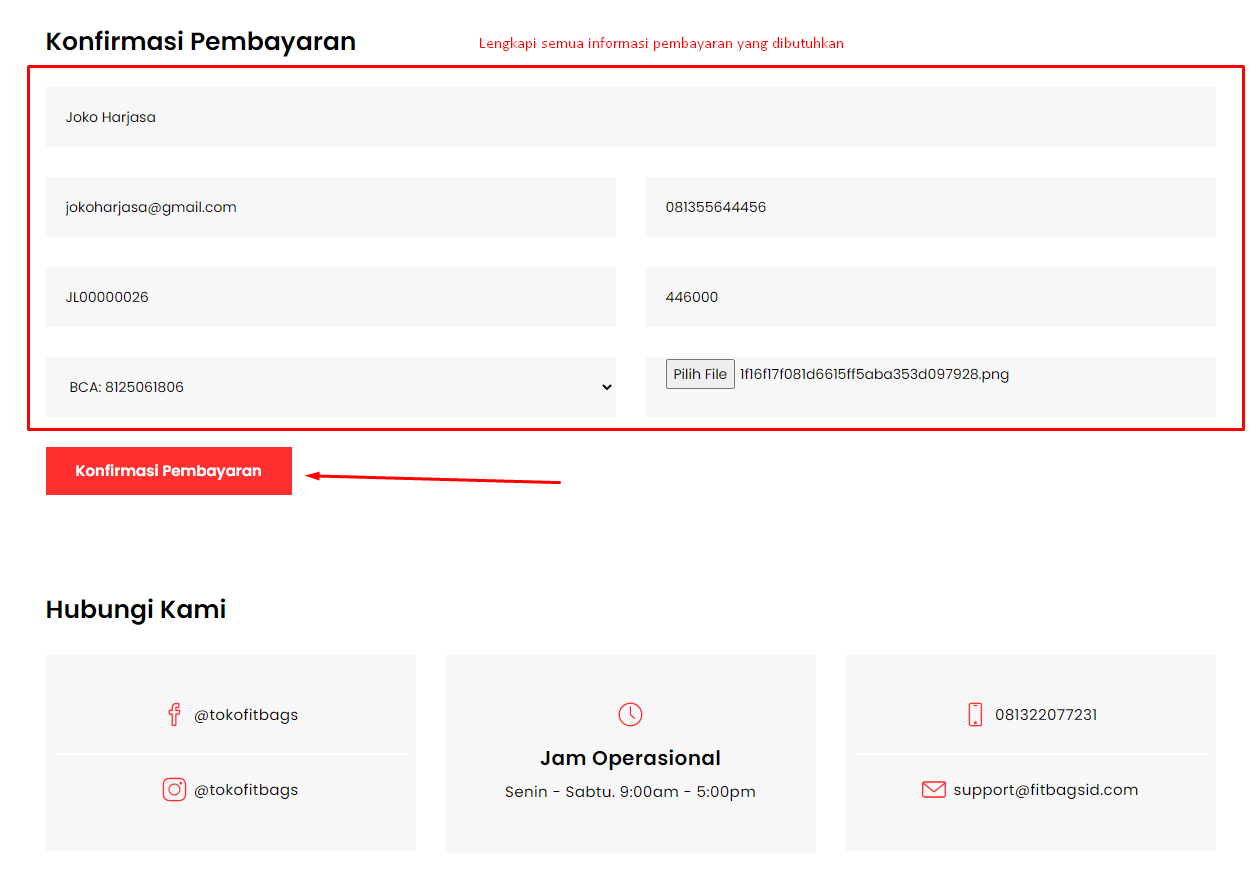Click the dropdown chevron arrow for bank selection
The image size is (1258, 874).
point(606,387)
